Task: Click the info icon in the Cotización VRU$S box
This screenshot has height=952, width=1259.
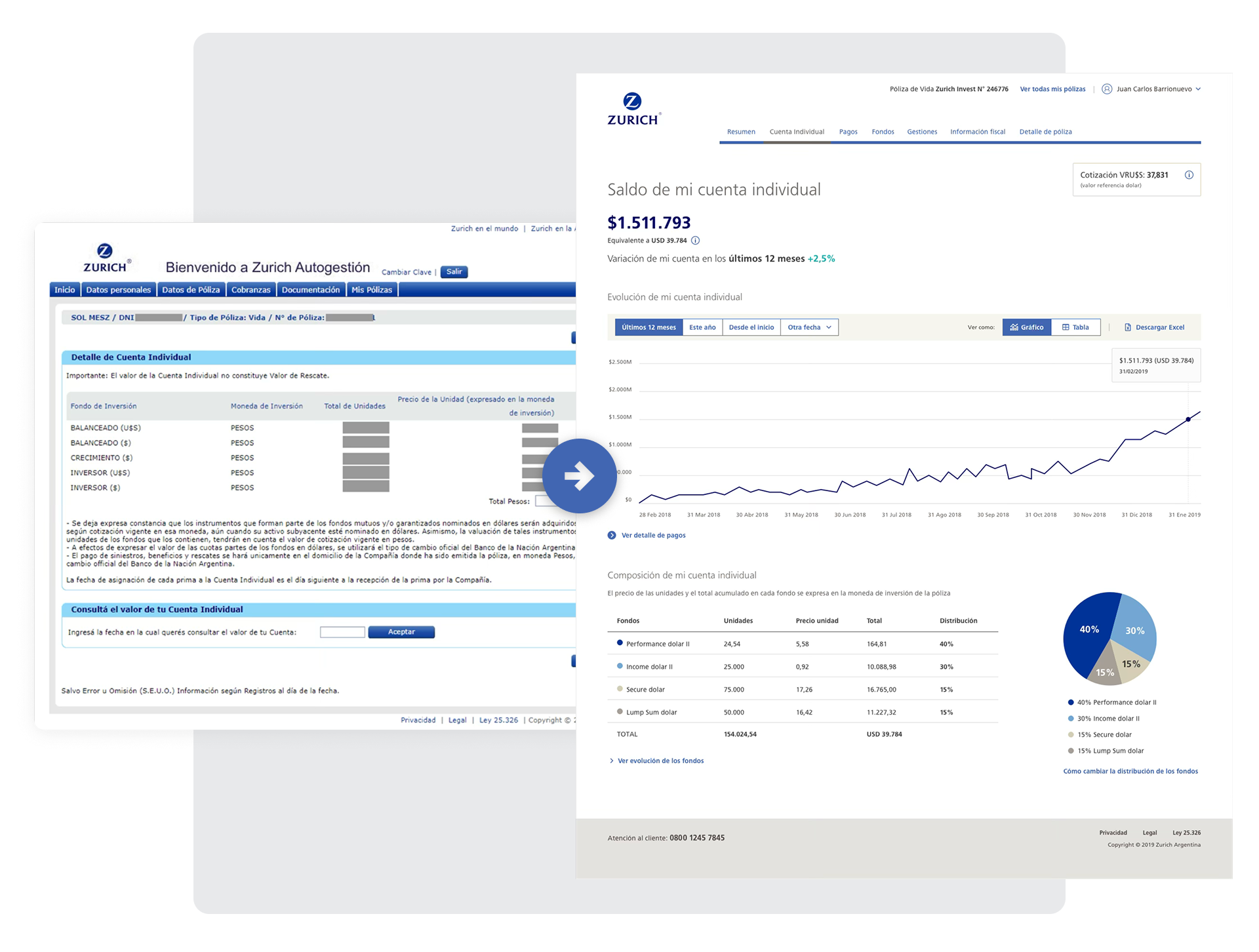Action: coord(1189,175)
